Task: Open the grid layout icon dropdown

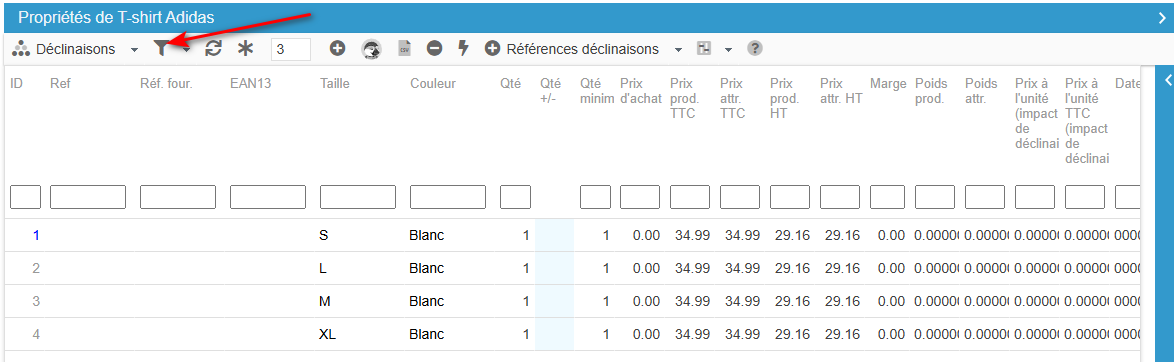Action: [x=729, y=50]
